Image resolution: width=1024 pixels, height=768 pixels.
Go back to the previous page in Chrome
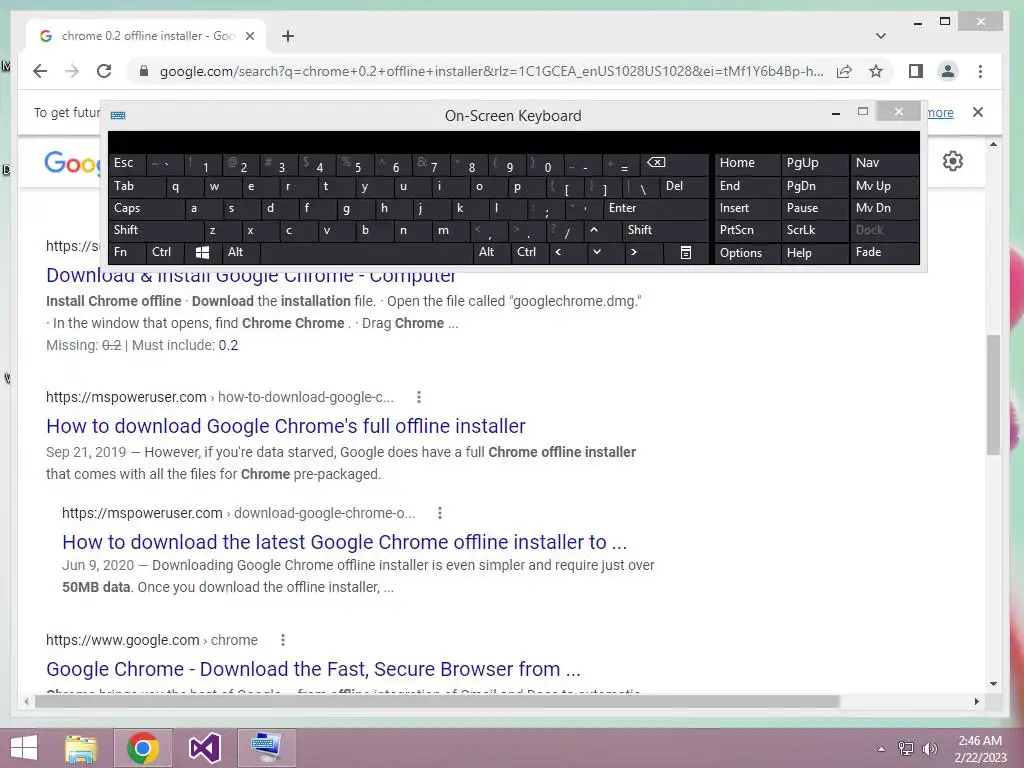pyautogui.click(x=40, y=71)
